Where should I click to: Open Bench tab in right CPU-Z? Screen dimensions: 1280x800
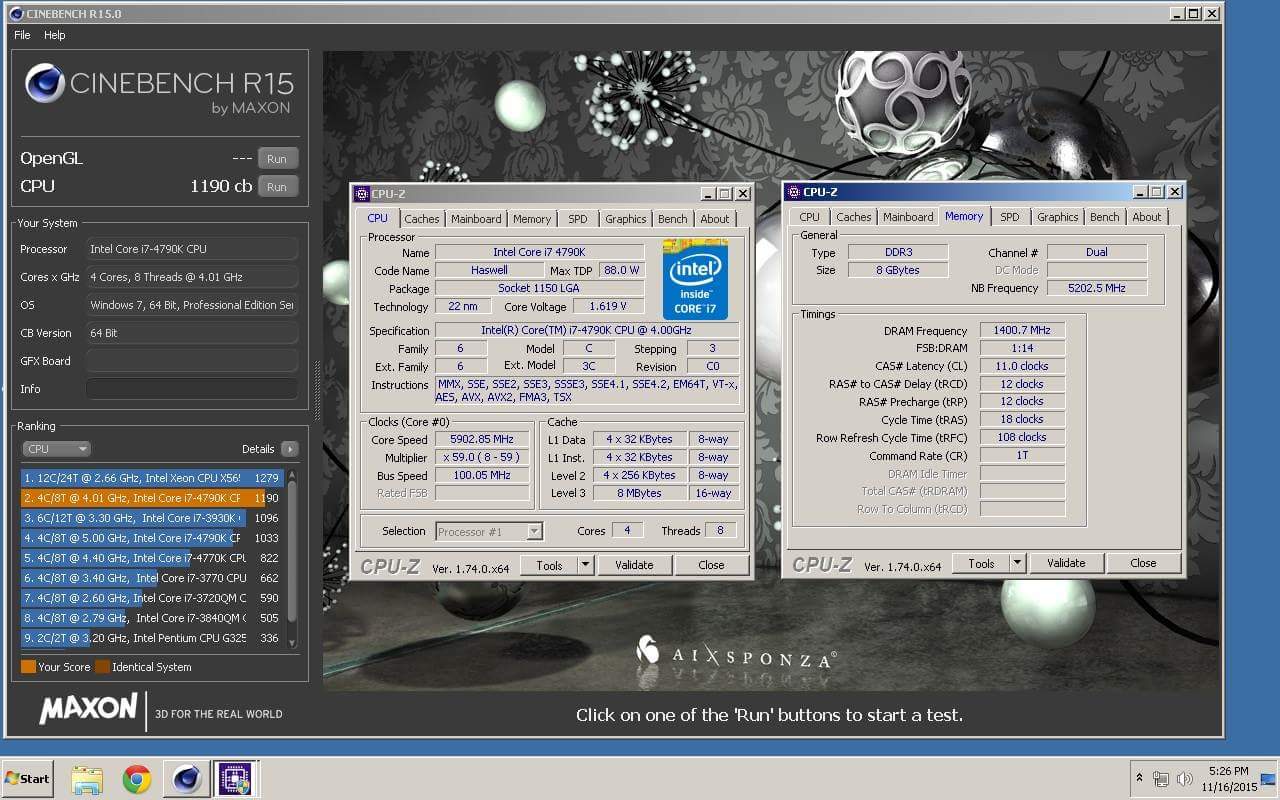click(1105, 217)
